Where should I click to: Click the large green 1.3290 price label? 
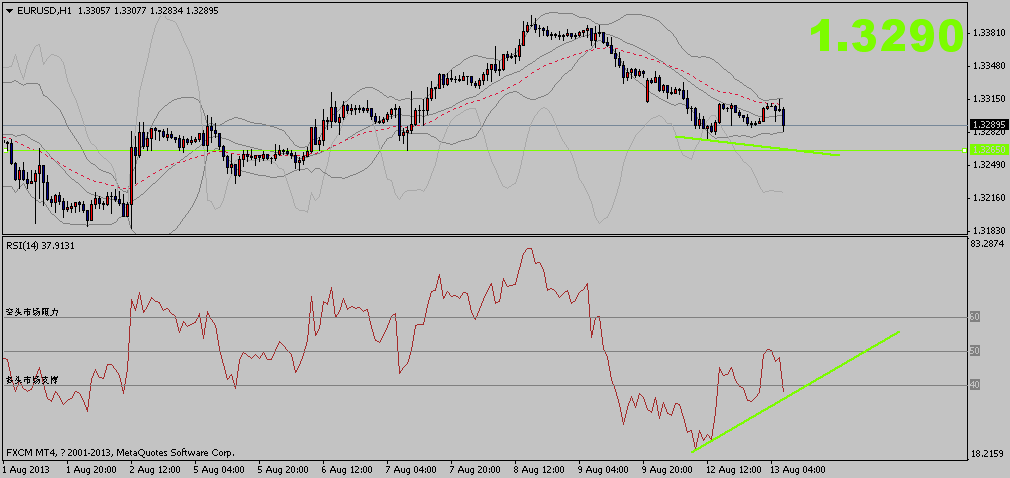click(x=886, y=35)
